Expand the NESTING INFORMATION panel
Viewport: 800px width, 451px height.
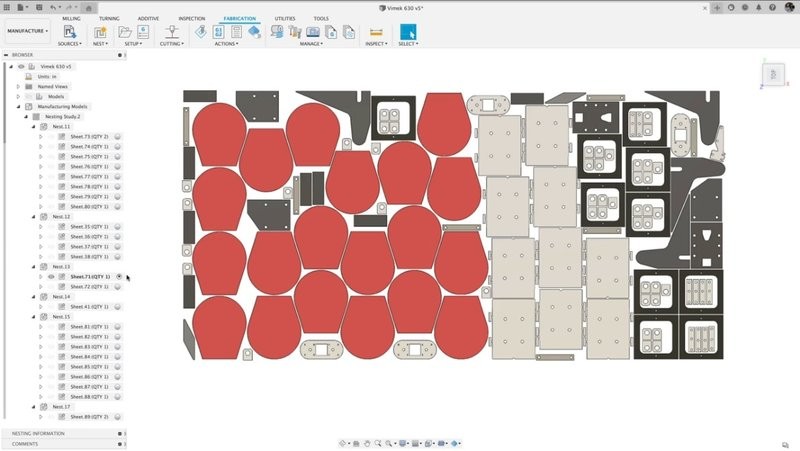coord(40,433)
